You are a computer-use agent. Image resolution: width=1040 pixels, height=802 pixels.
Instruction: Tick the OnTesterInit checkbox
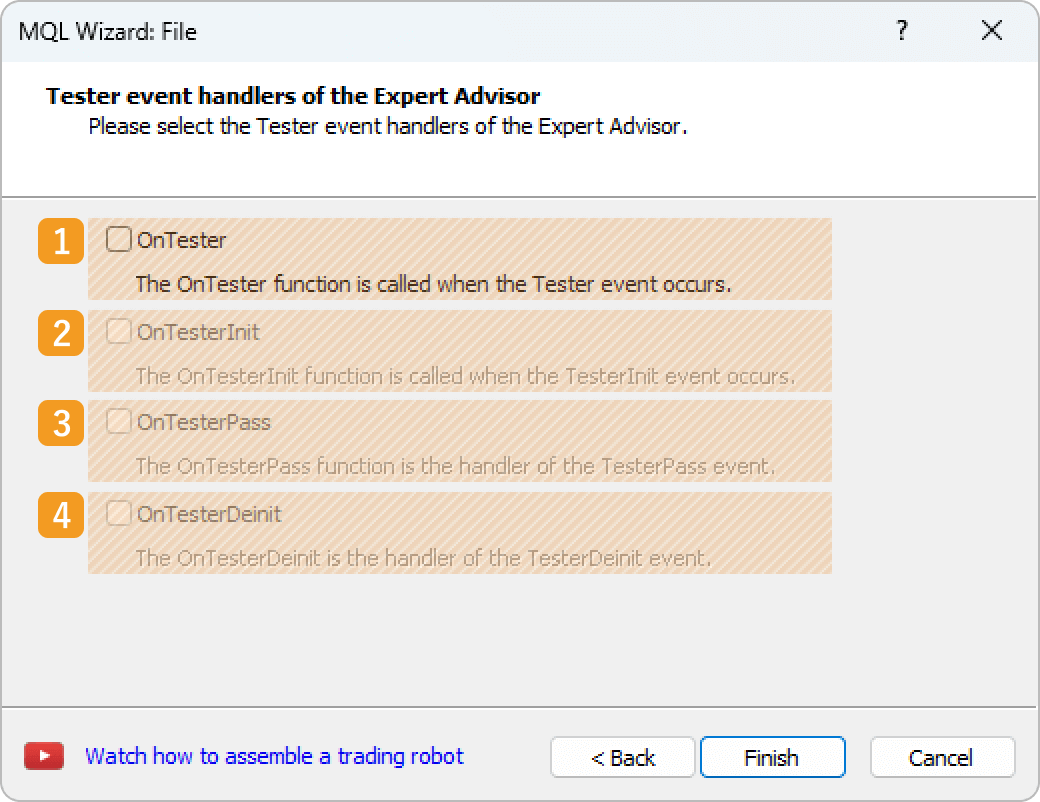[x=119, y=331]
